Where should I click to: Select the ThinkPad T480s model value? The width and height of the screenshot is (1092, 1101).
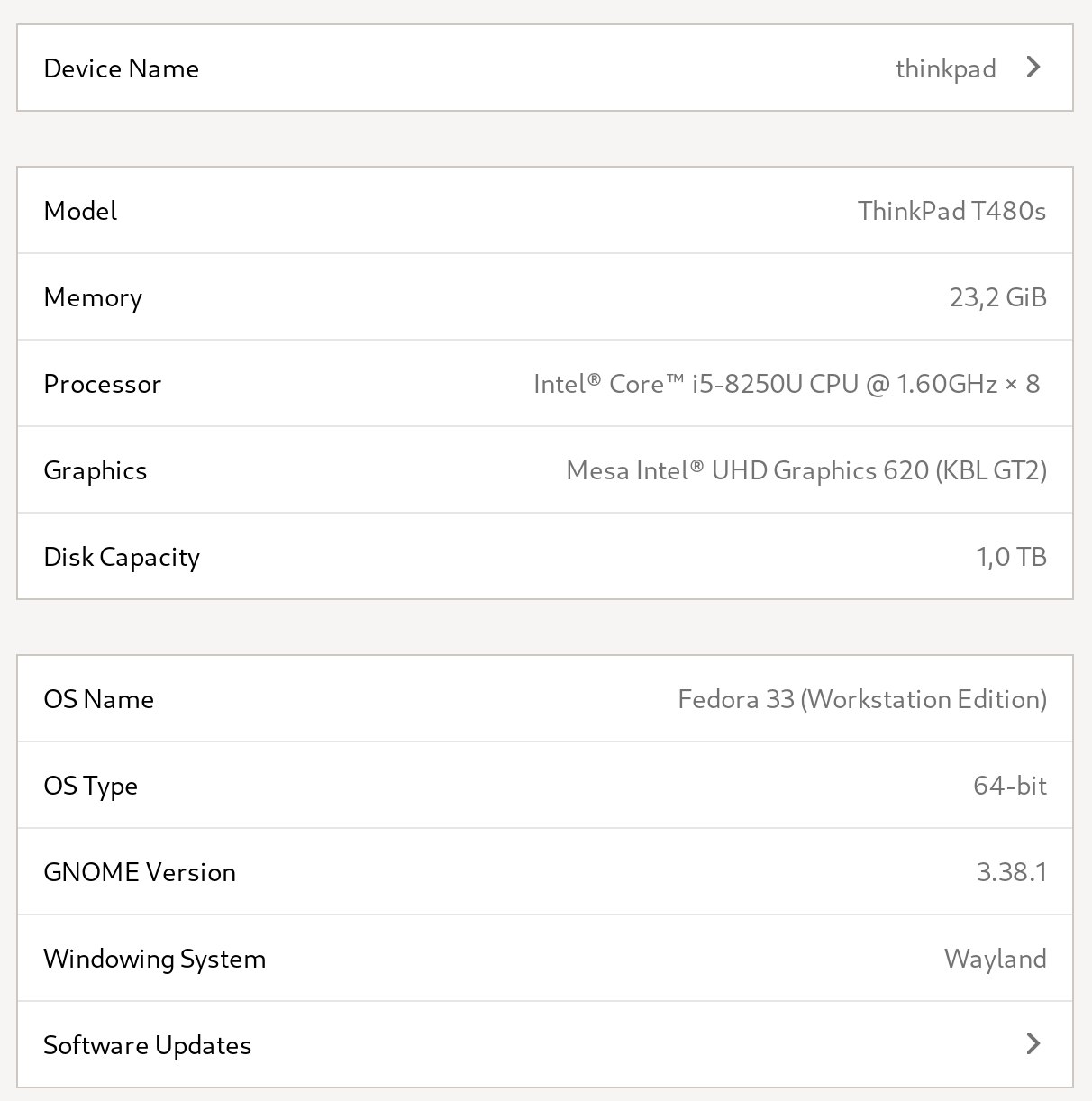[x=951, y=211]
